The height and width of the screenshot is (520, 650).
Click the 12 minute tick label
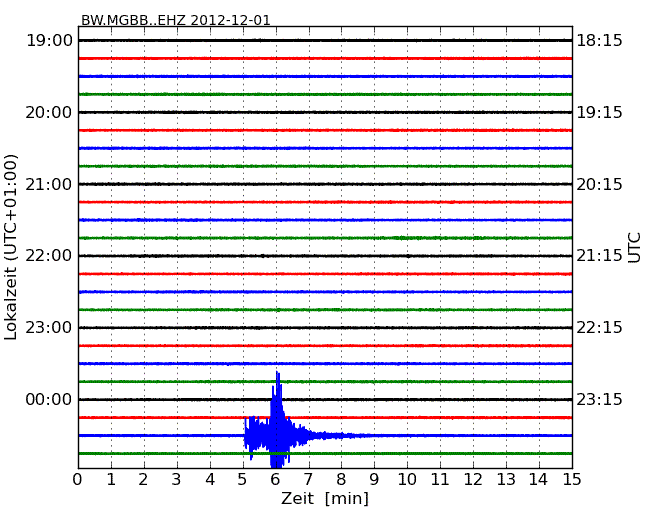click(473, 479)
